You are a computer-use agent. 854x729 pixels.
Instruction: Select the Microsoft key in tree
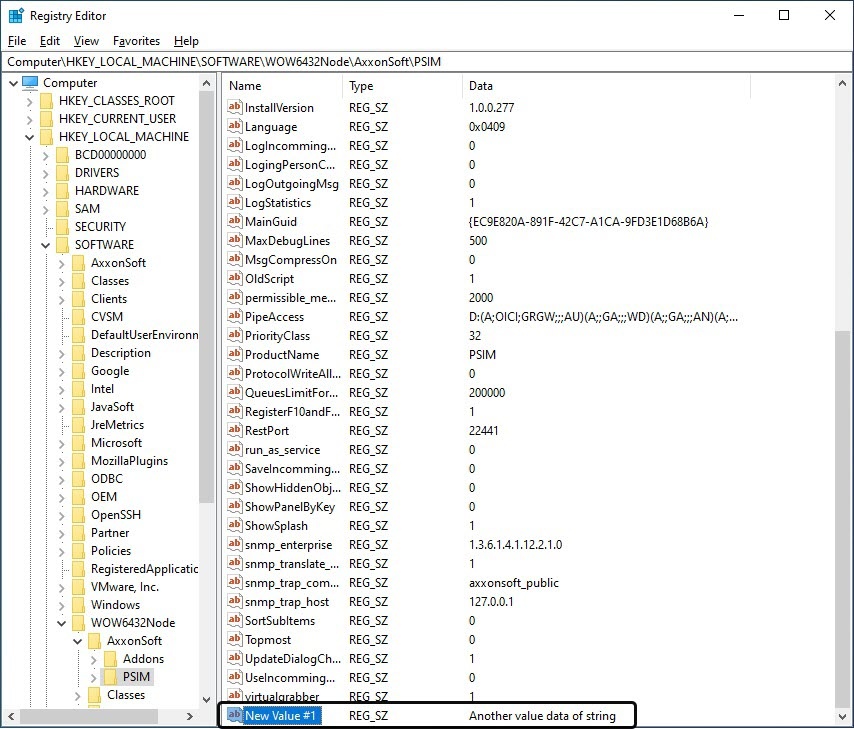pyautogui.click(x=116, y=443)
